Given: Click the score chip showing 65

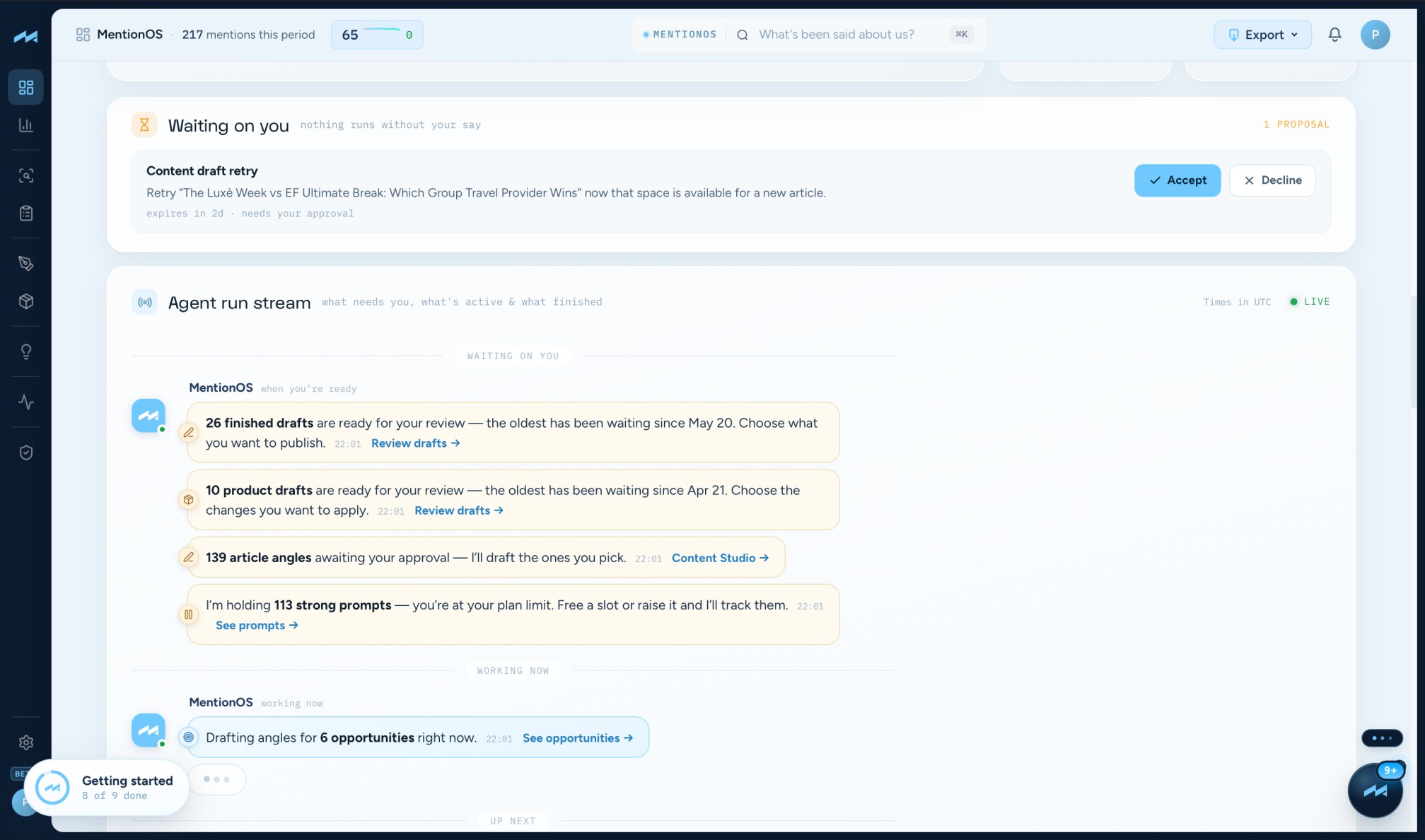Looking at the screenshot, I should [377, 35].
